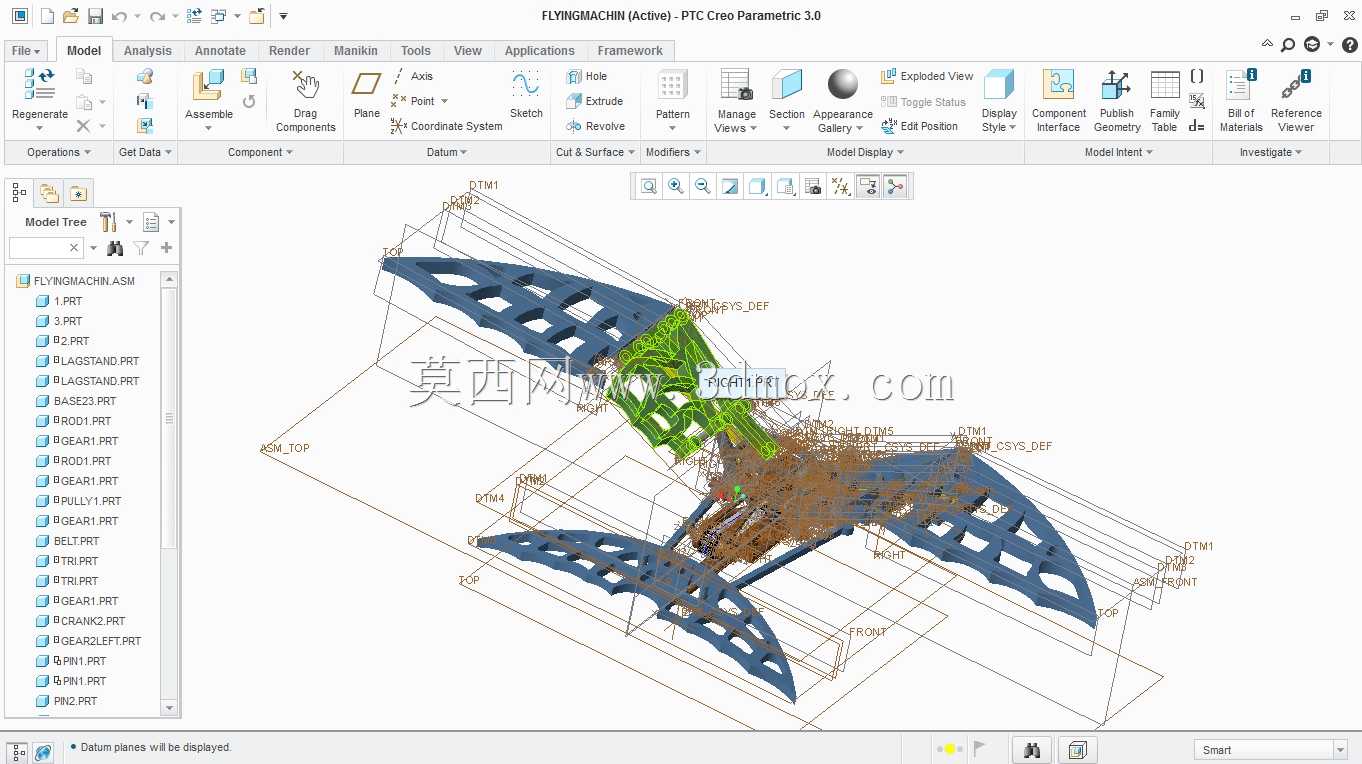1362x764 pixels.
Task: Click Refit in graphics toolbar
Action: (649, 186)
